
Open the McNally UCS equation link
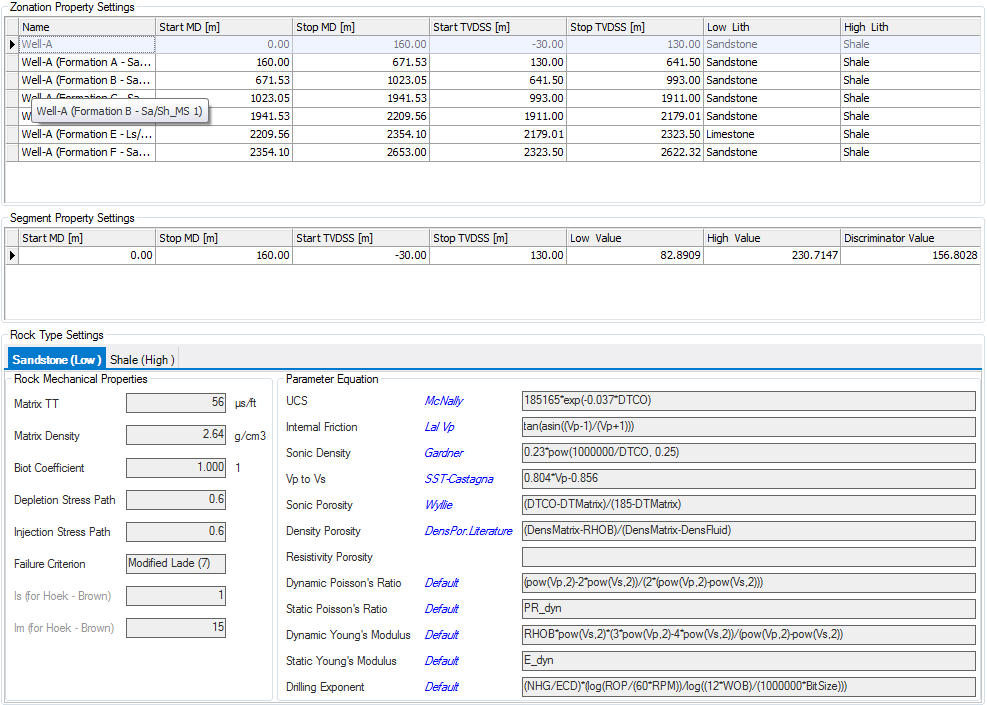pyautogui.click(x=443, y=401)
